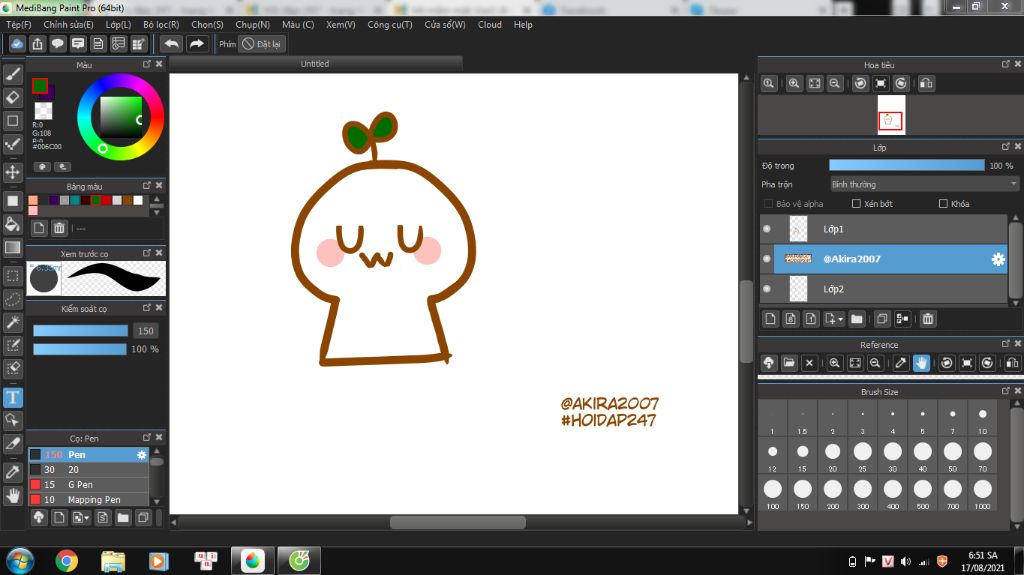
Task: Click the Windows Start button
Action: (20, 561)
